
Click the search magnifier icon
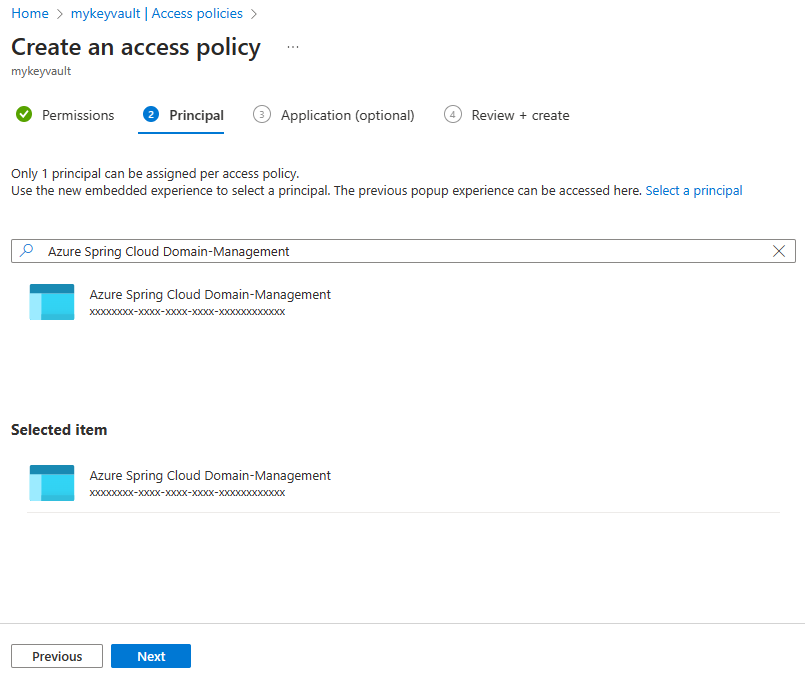(26, 251)
